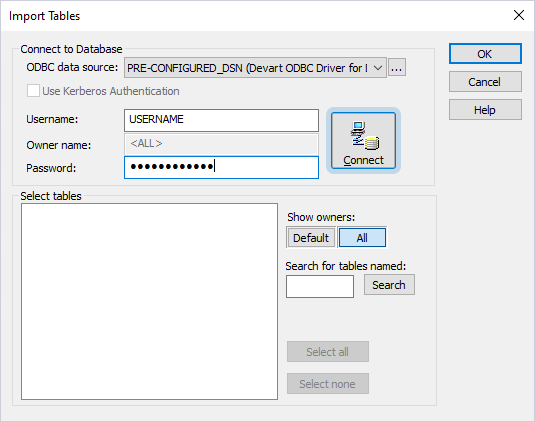
Task: Dismiss dialog with Cancel button
Action: [485, 82]
